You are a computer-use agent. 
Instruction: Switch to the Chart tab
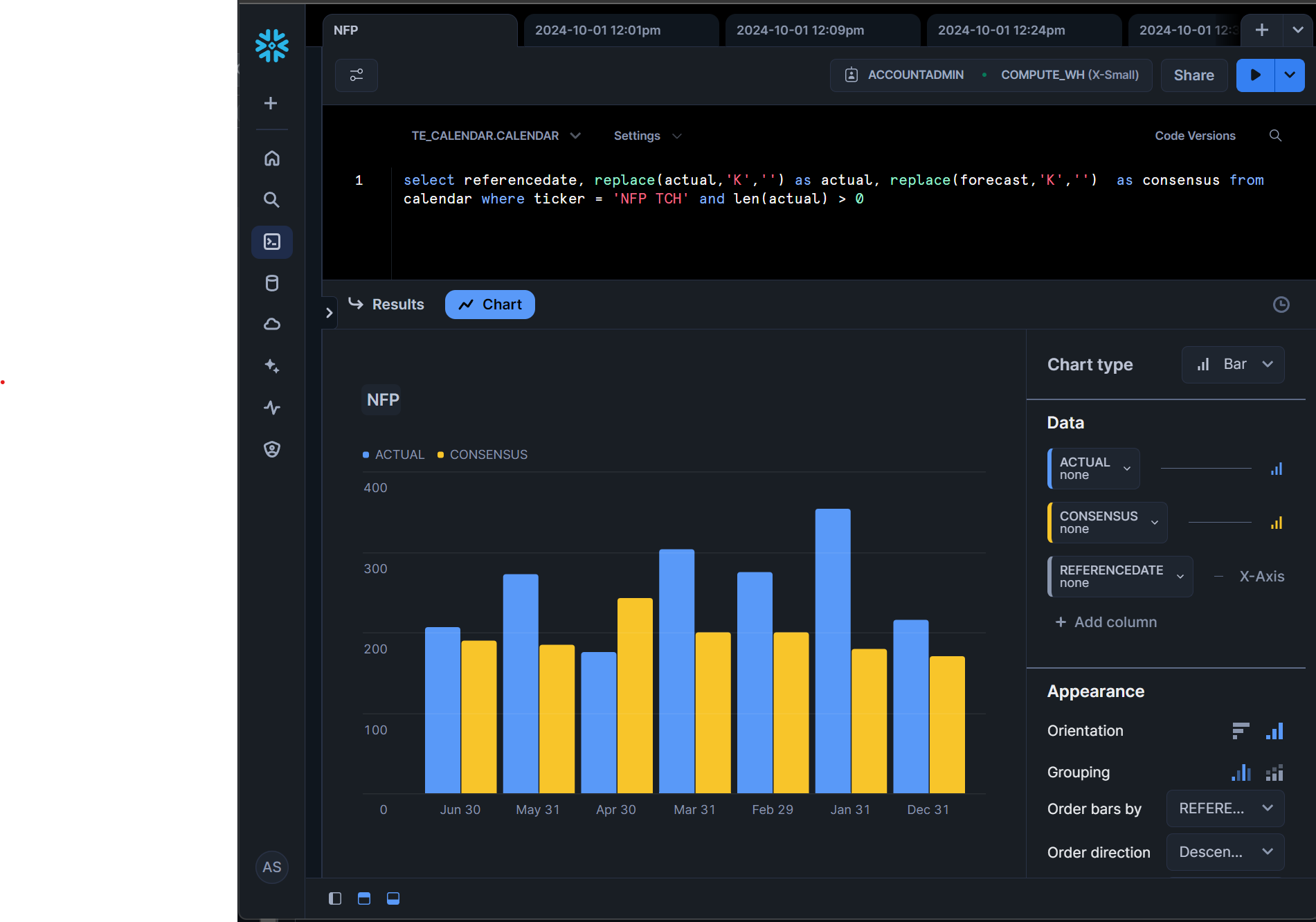click(489, 305)
